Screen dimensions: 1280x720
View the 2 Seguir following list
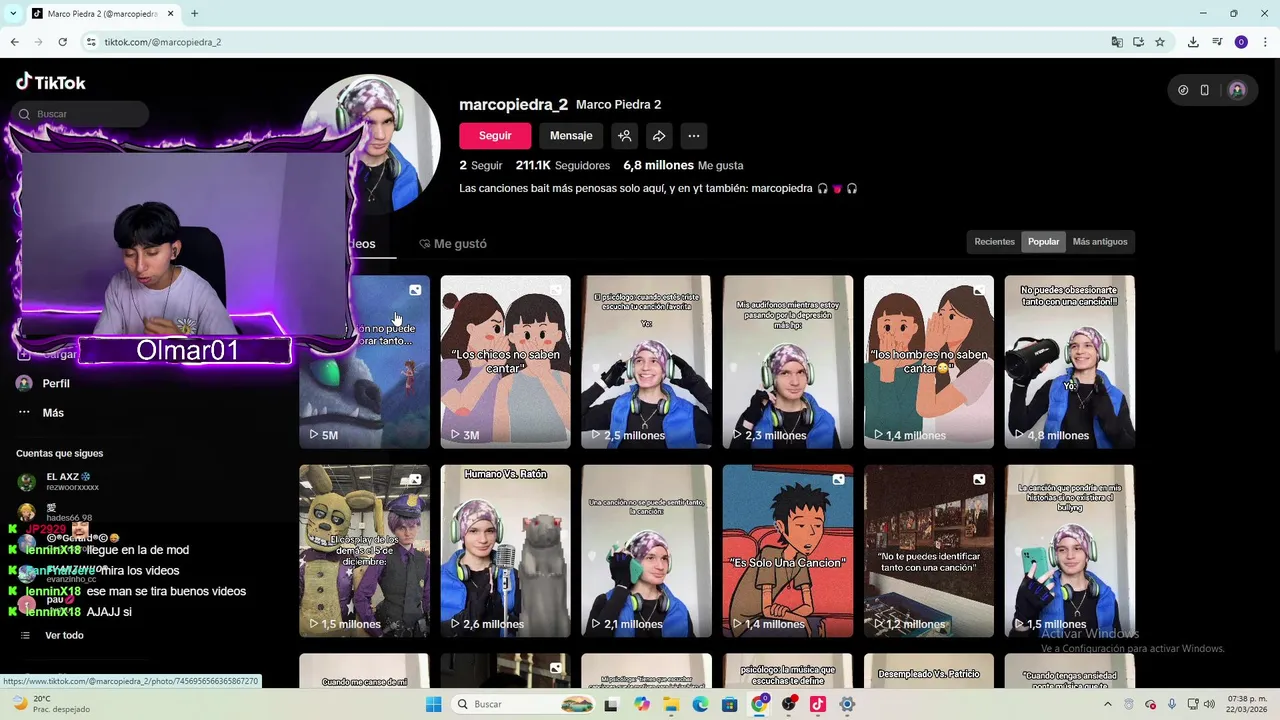481,165
